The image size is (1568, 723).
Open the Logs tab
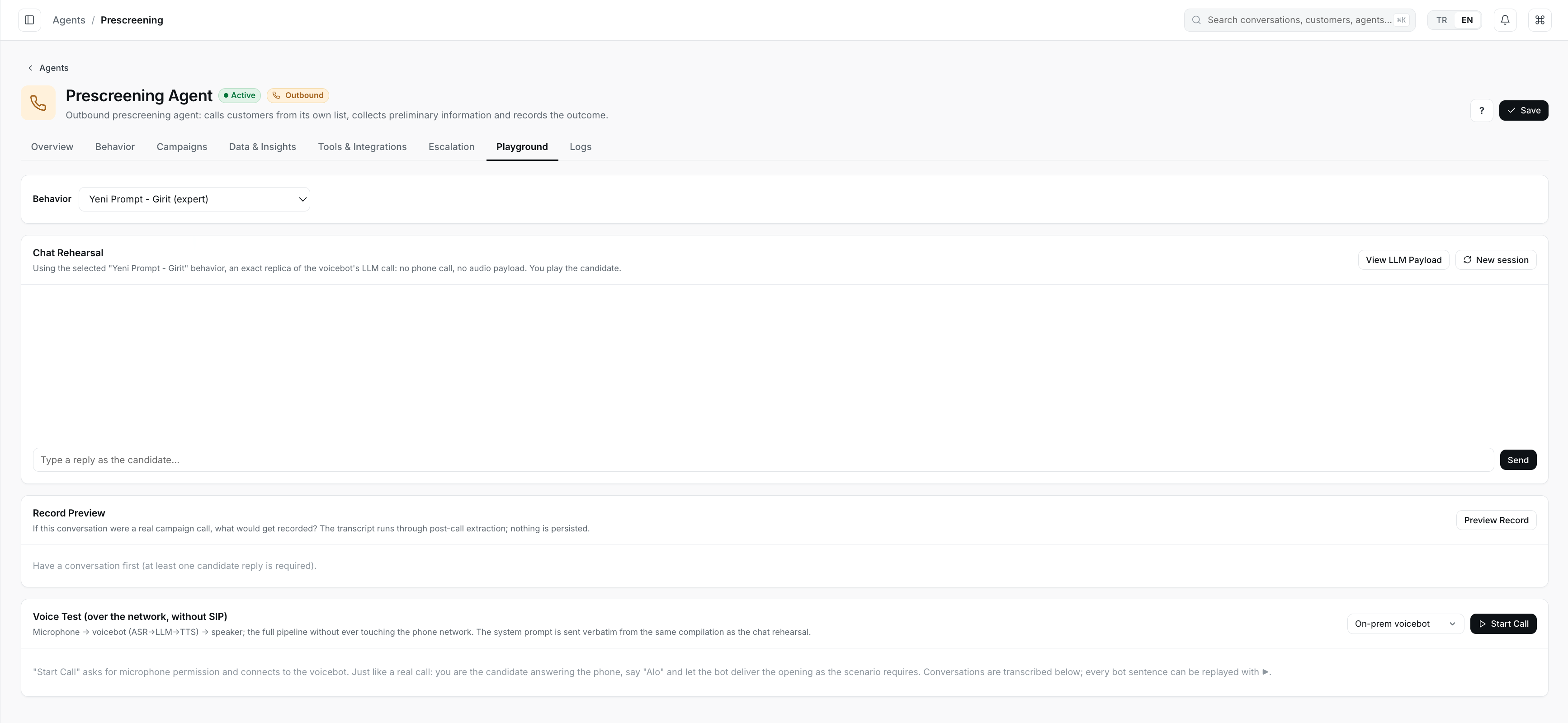(581, 147)
